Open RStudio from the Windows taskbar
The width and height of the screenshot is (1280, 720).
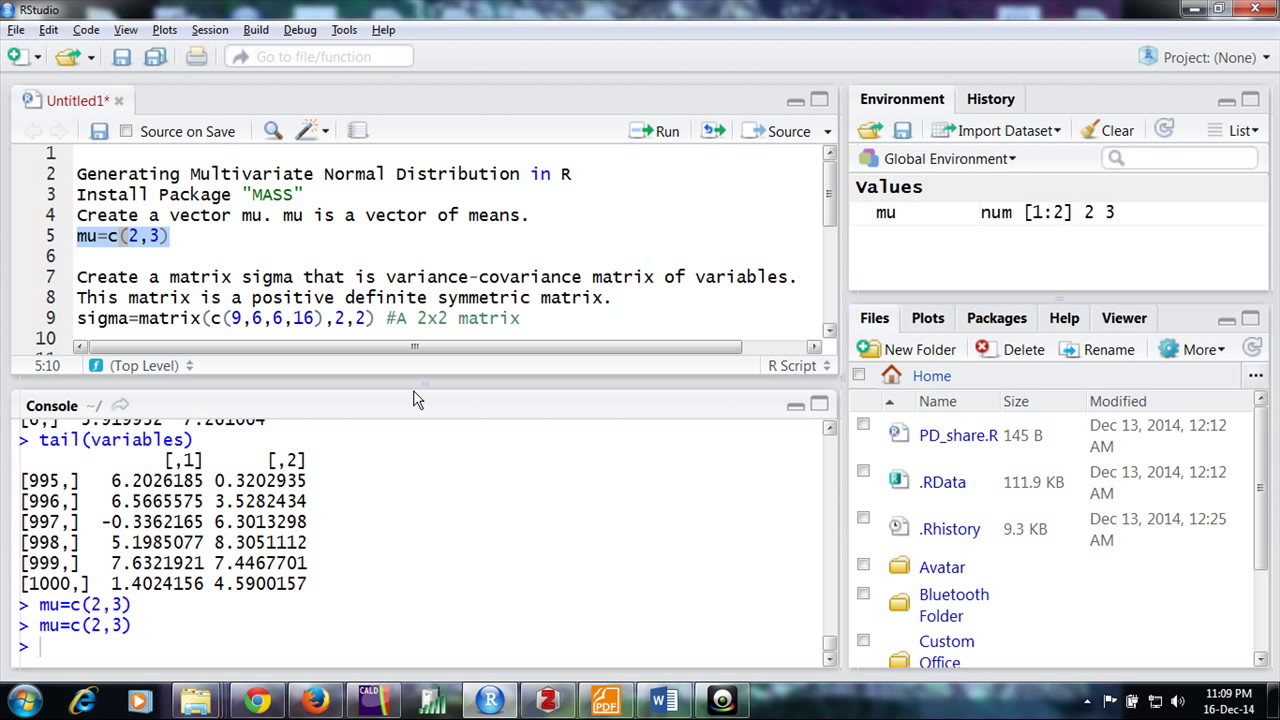click(490, 700)
